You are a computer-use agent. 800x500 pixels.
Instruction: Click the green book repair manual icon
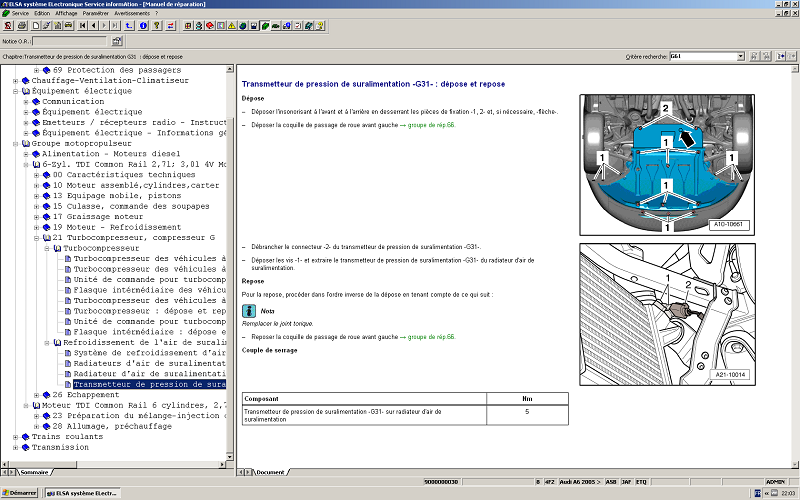click(265, 26)
